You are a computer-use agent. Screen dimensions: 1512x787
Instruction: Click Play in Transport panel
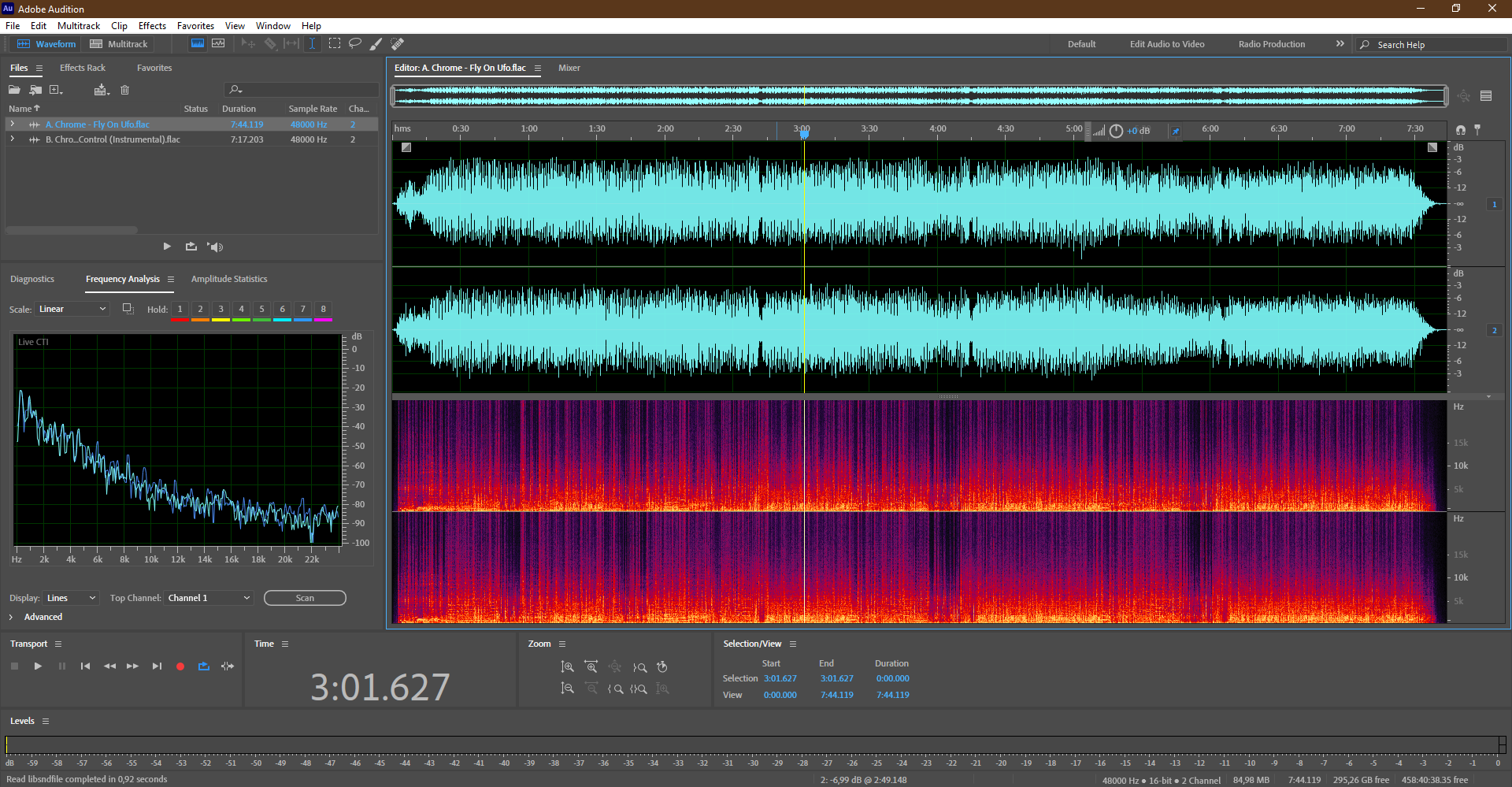pos(38,666)
